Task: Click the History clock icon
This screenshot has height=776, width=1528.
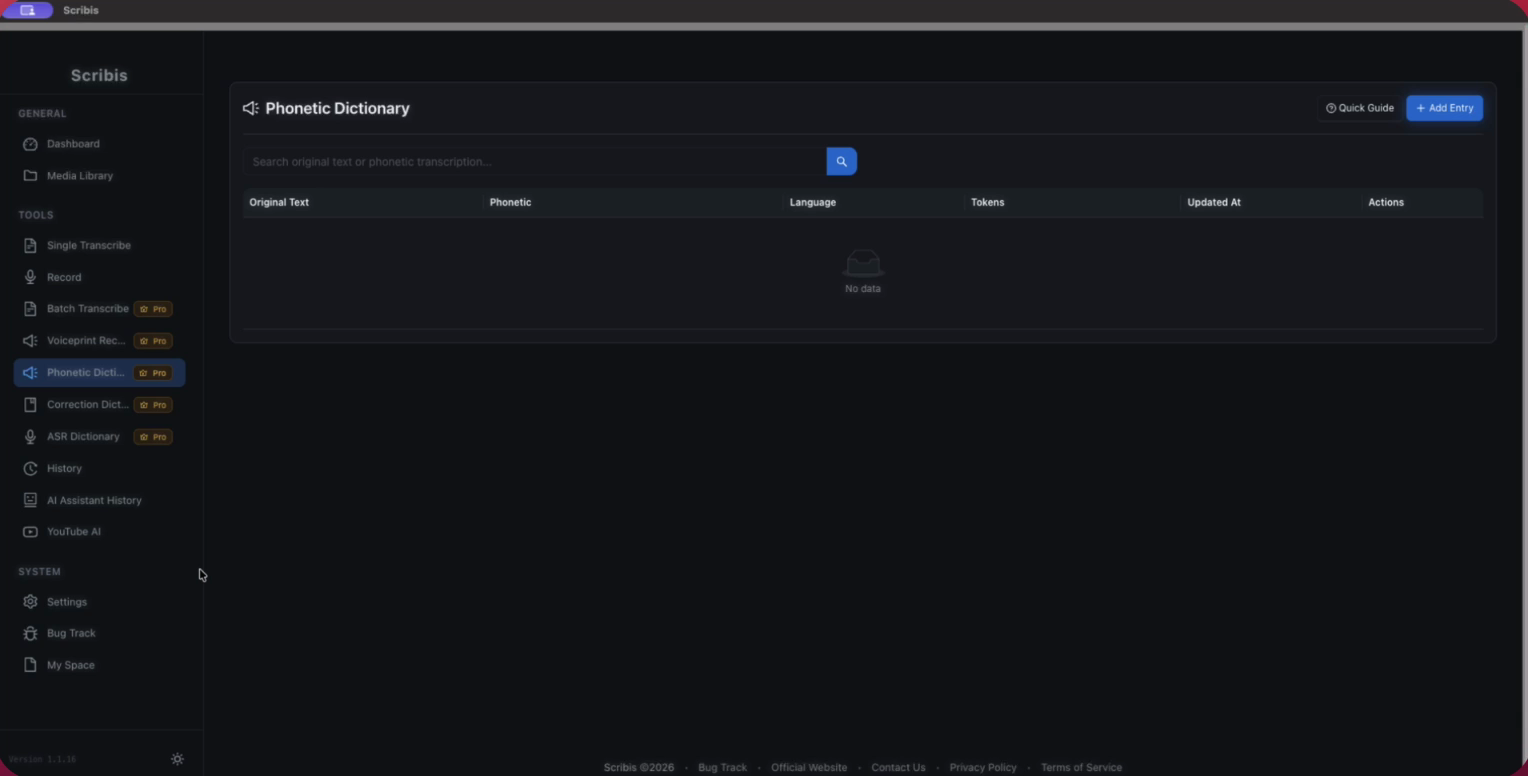Action: pos(30,468)
